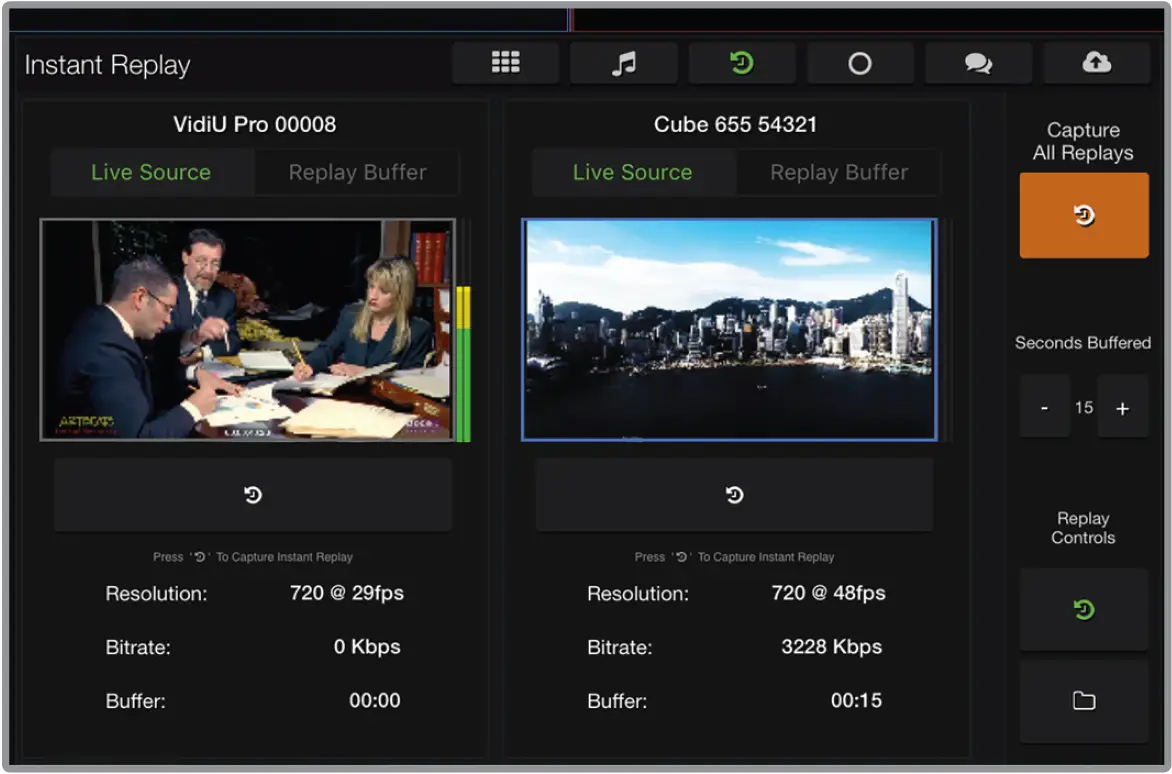The image size is (1172, 774).
Task: Click the 00:00 buffer value
Action: (374, 701)
